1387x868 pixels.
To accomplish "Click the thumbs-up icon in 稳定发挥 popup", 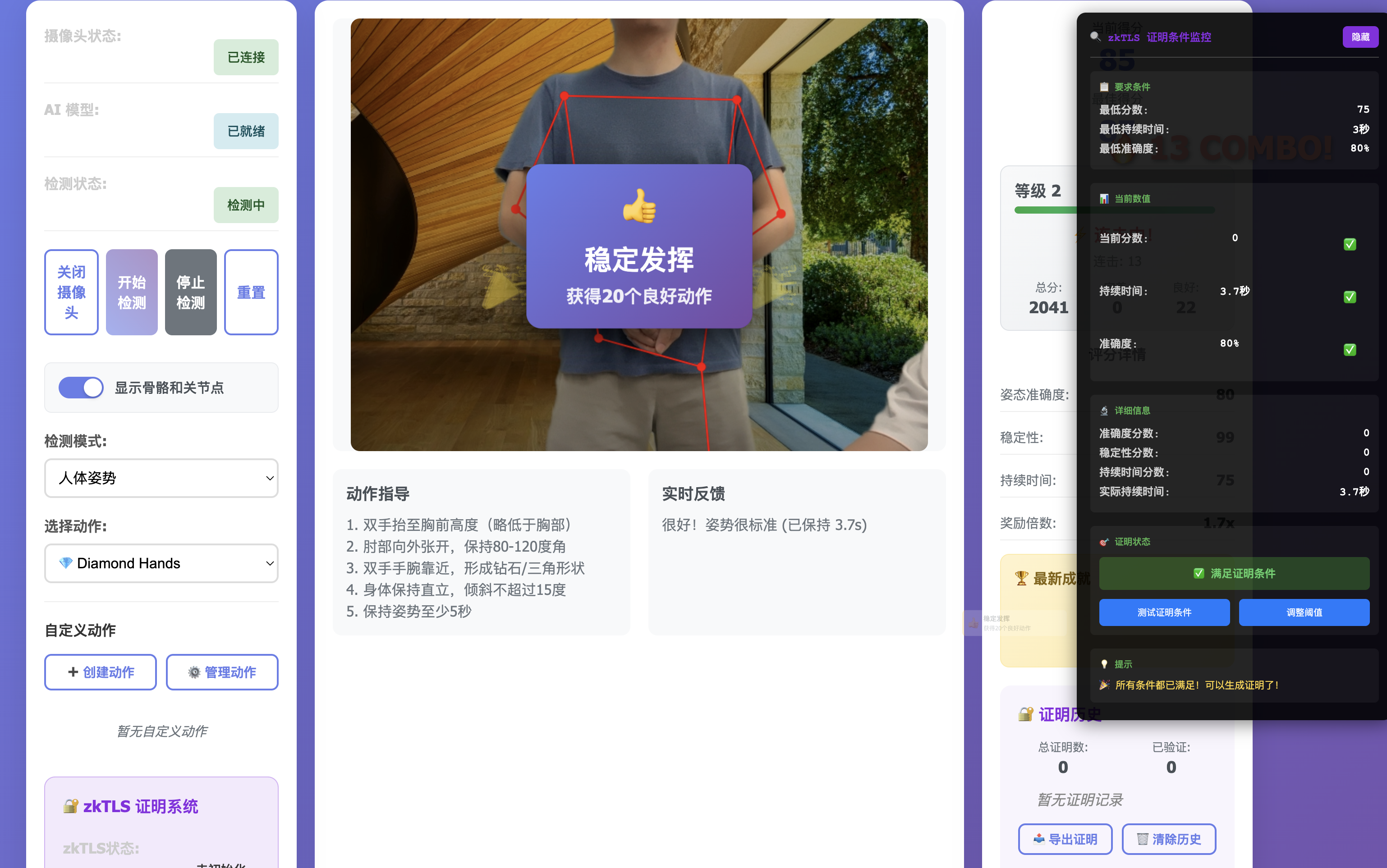I will [639, 206].
